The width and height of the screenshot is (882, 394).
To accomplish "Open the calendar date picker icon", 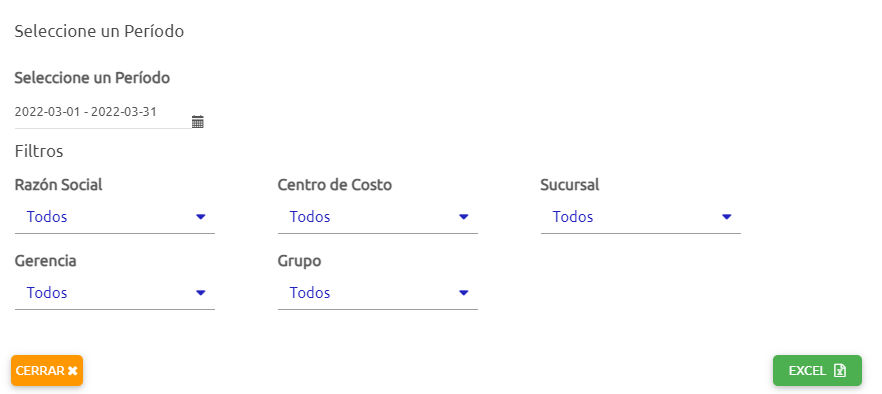I will [x=197, y=122].
